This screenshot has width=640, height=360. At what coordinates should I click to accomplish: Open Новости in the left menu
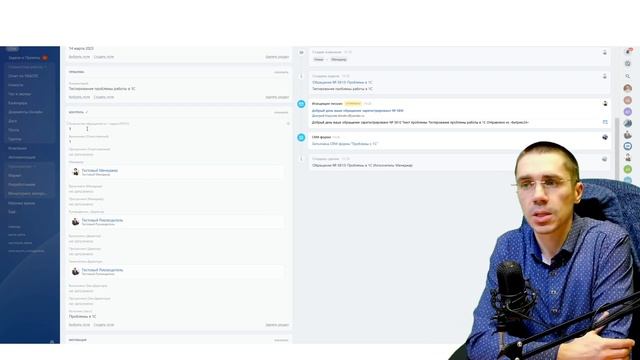click(x=16, y=85)
